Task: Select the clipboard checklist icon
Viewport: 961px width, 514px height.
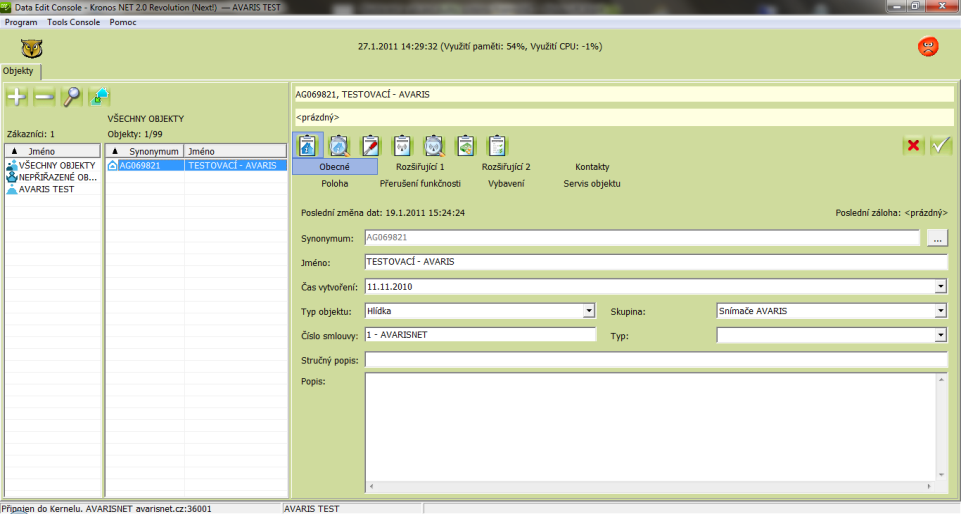Action: 497,146
